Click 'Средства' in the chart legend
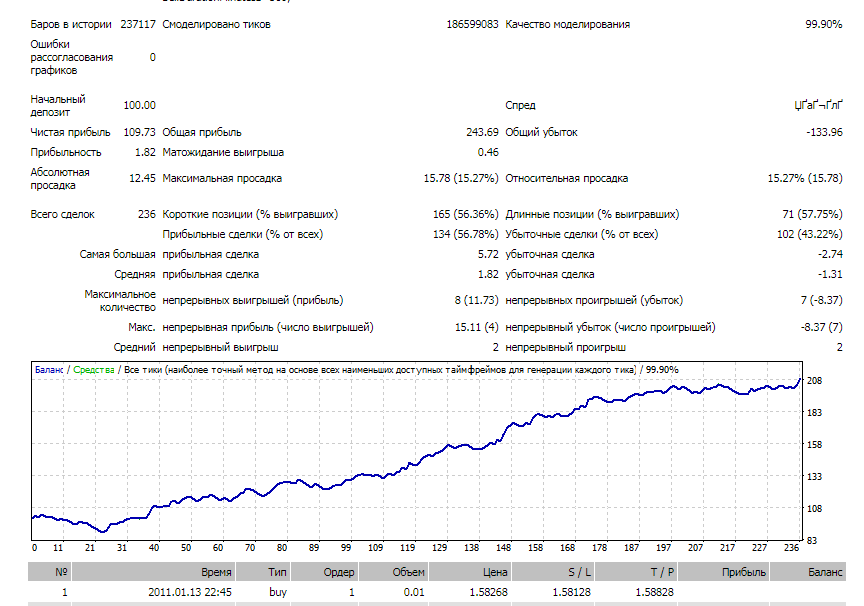Screen dimensions: 864x606 click(x=94, y=370)
